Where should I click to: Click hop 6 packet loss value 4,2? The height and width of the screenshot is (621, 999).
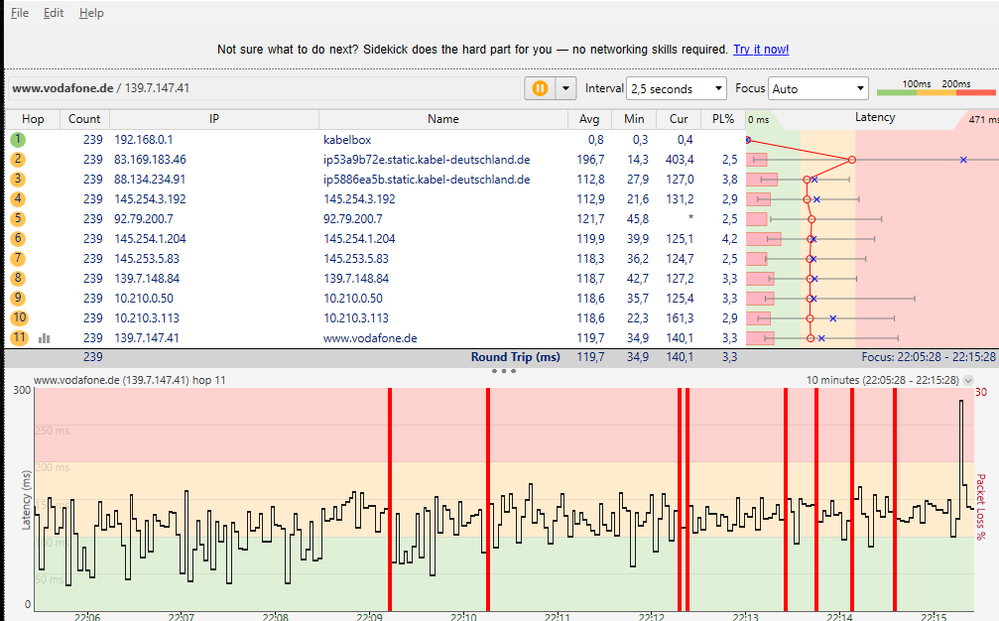point(729,238)
